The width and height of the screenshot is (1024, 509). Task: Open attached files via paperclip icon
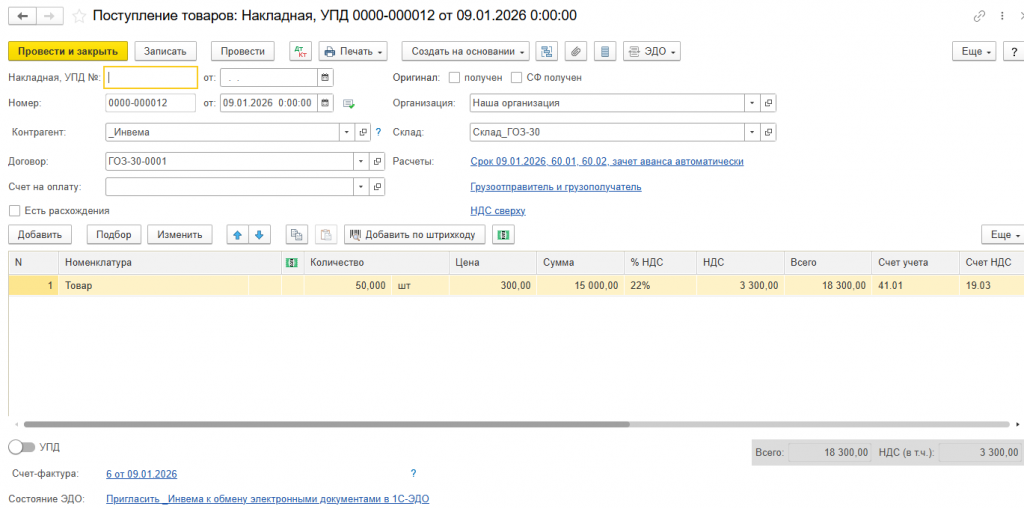(576, 51)
